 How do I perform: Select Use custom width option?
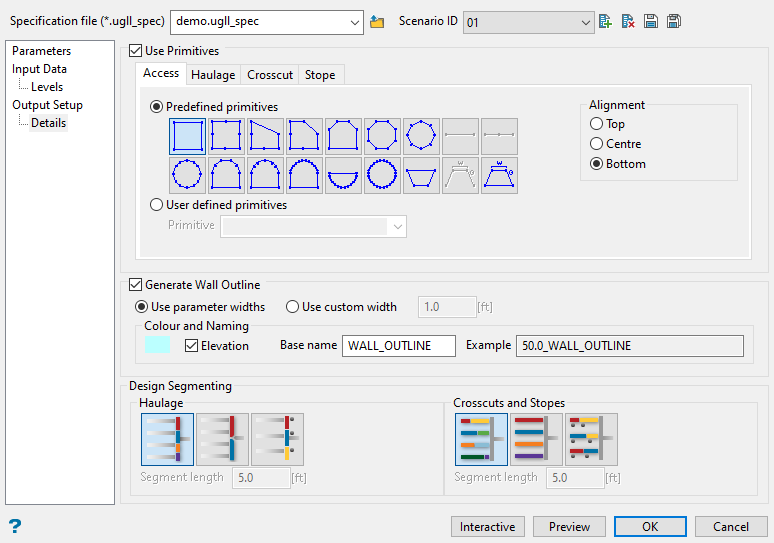coord(293,307)
